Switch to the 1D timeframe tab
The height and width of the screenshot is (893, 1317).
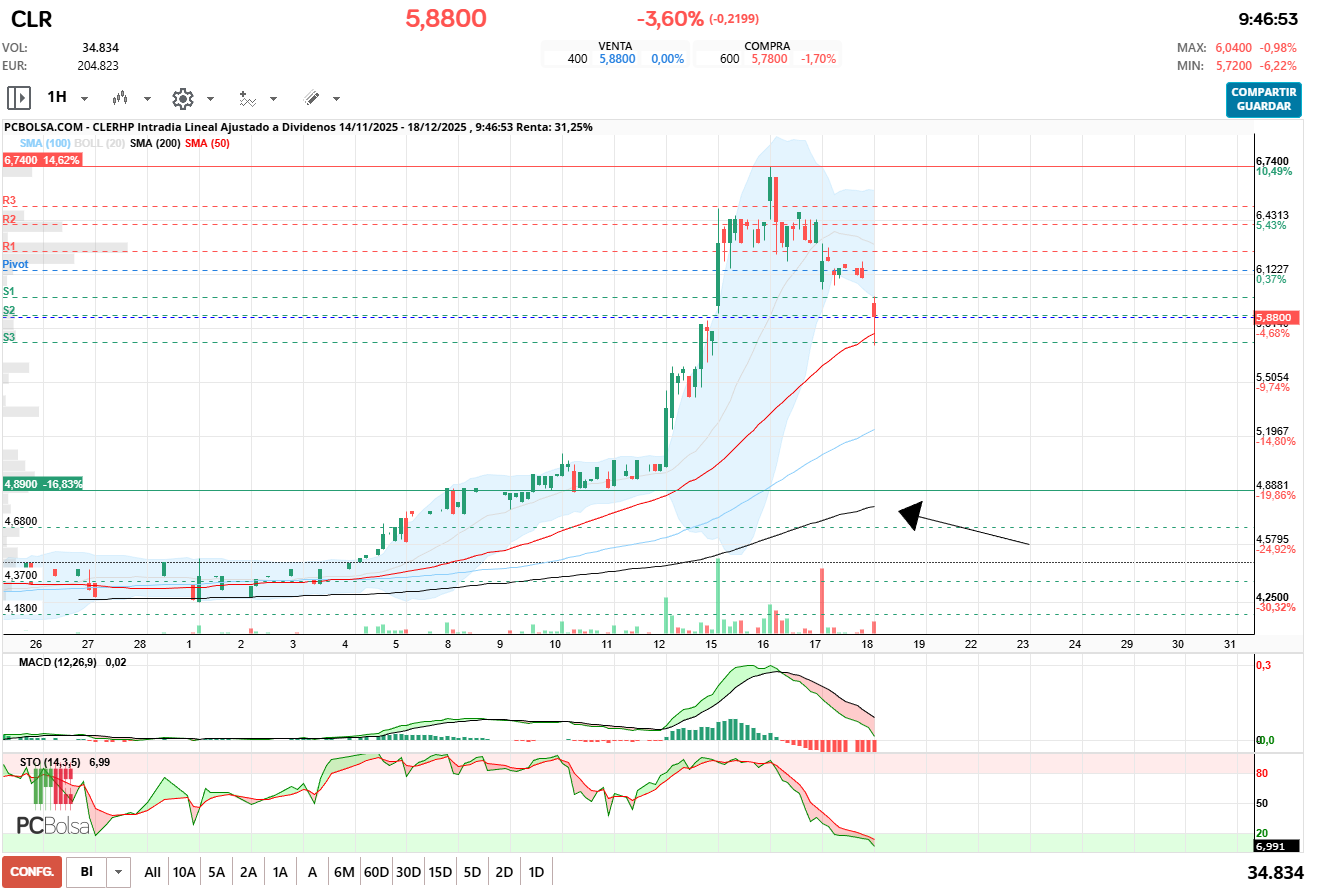[537, 871]
